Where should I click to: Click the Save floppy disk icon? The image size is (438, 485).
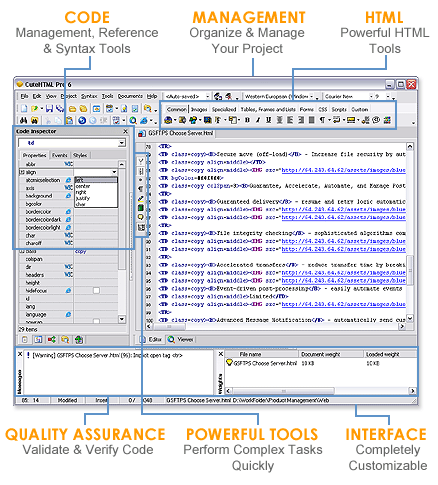pyautogui.click(x=49, y=109)
